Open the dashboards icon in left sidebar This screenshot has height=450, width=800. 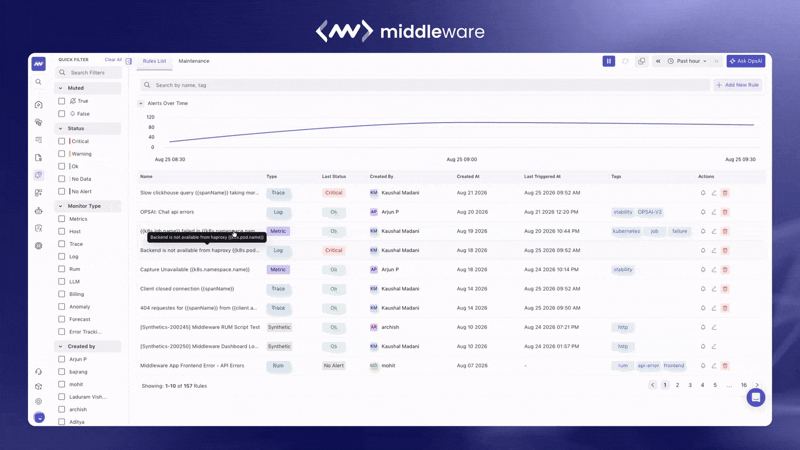38,193
